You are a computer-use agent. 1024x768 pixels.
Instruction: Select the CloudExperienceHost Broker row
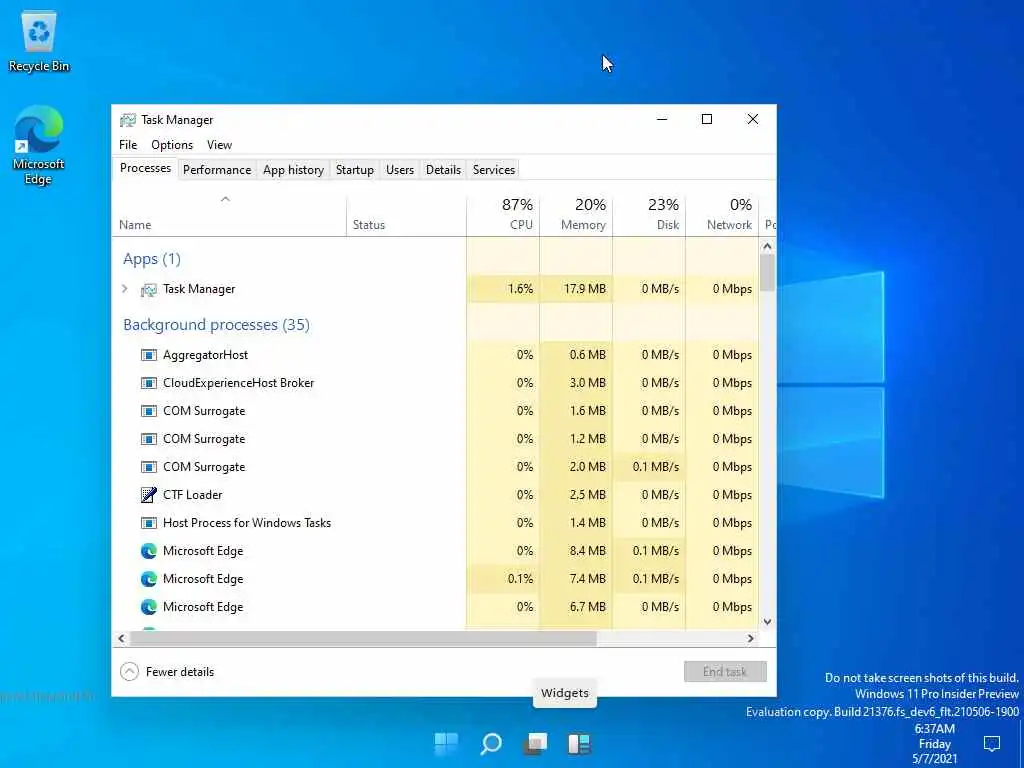[x=436, y=383]
